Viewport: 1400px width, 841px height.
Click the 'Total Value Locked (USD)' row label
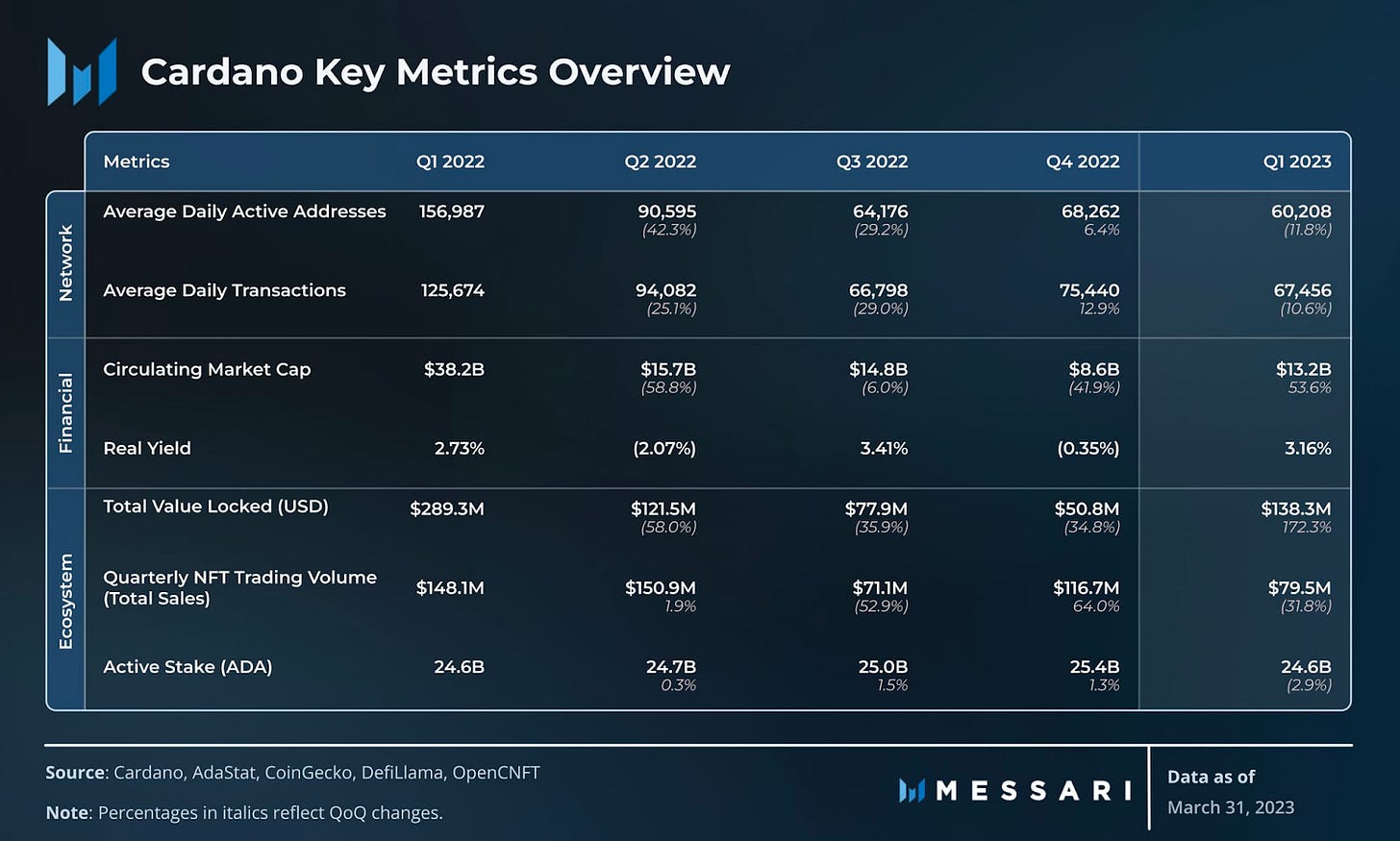[x=215, y=507]
